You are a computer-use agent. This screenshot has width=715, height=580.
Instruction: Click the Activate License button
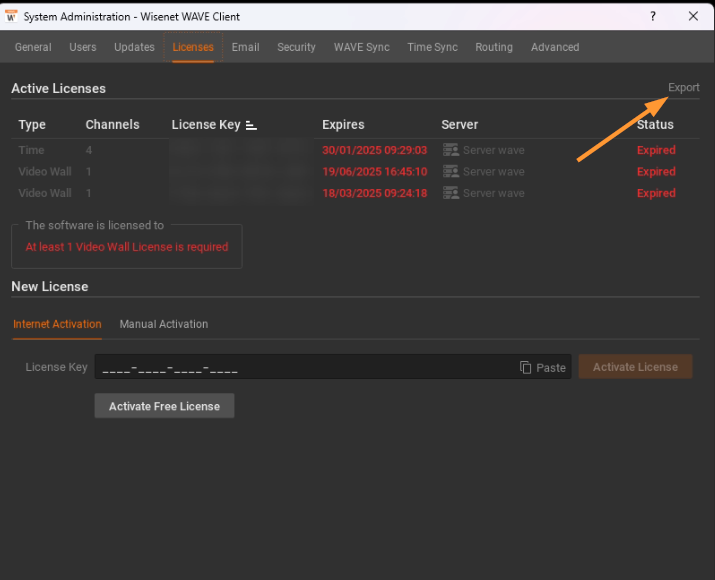coord(635,367)
